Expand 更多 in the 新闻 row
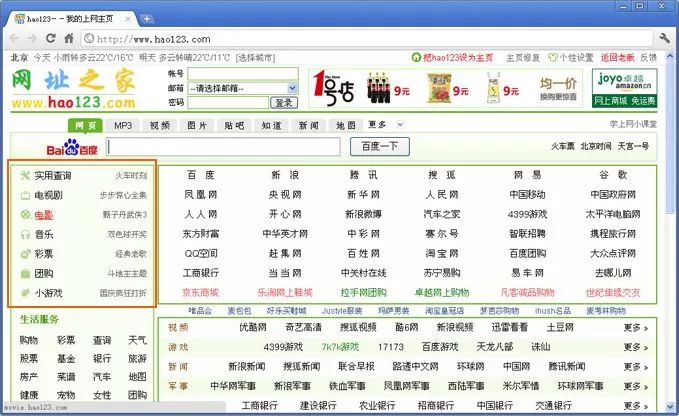 pos(636,367)
